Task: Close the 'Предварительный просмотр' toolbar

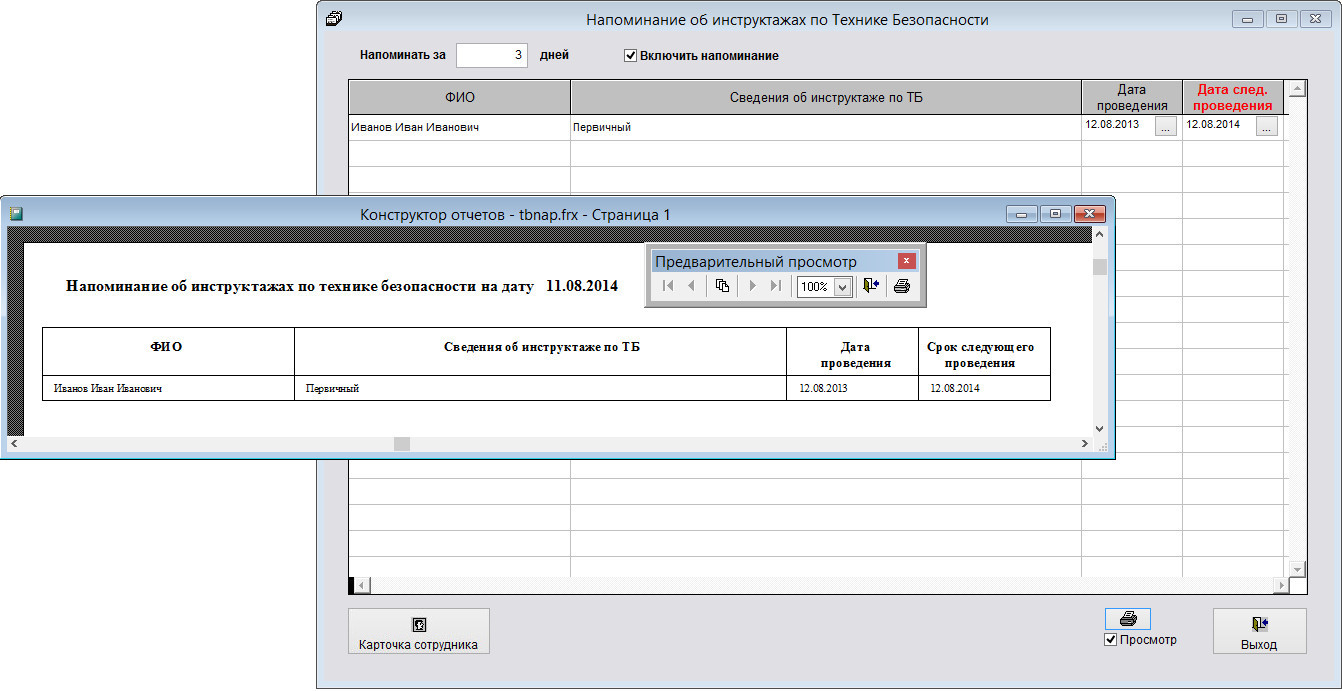Action: tap(906, 261)
